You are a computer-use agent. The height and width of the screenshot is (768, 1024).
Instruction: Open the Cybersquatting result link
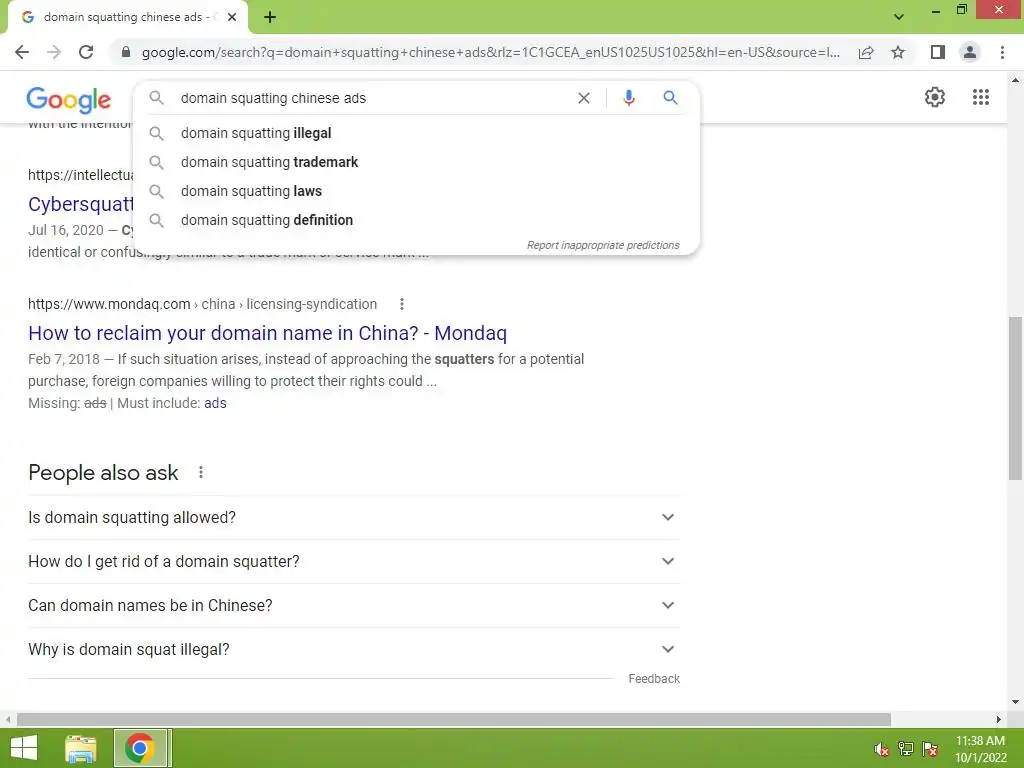point(80,204)
